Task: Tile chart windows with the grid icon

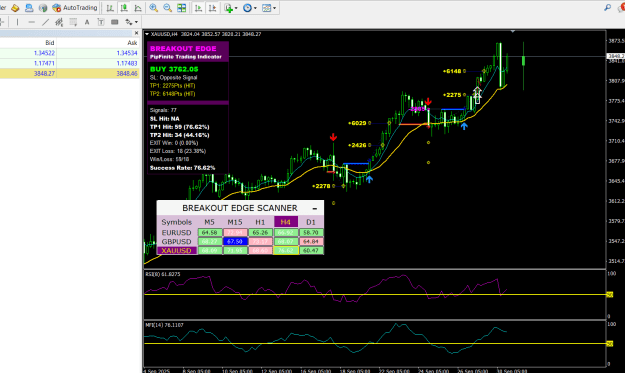Action: [x=181, y=8]
